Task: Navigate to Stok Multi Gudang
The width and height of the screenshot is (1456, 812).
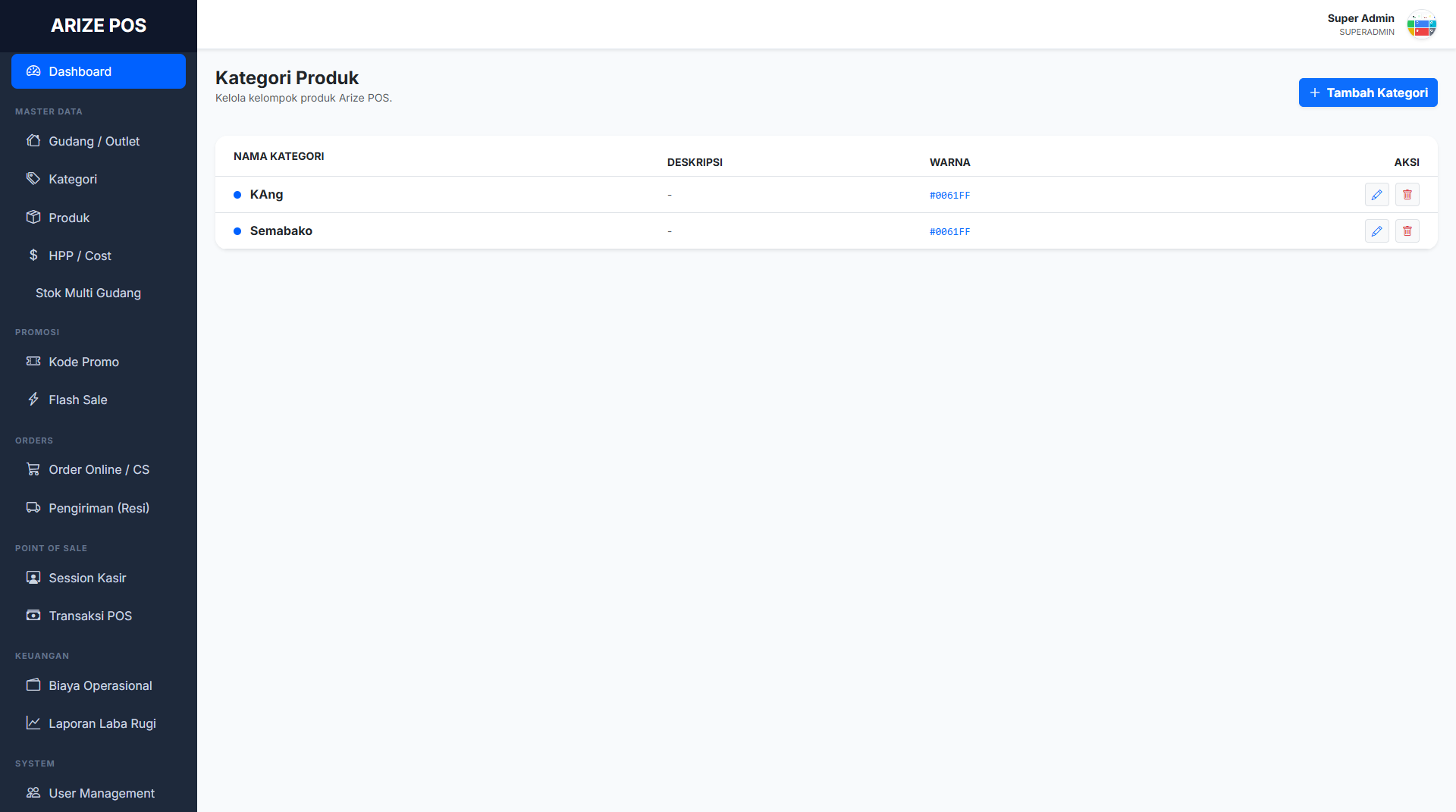Action: point(88,293)
